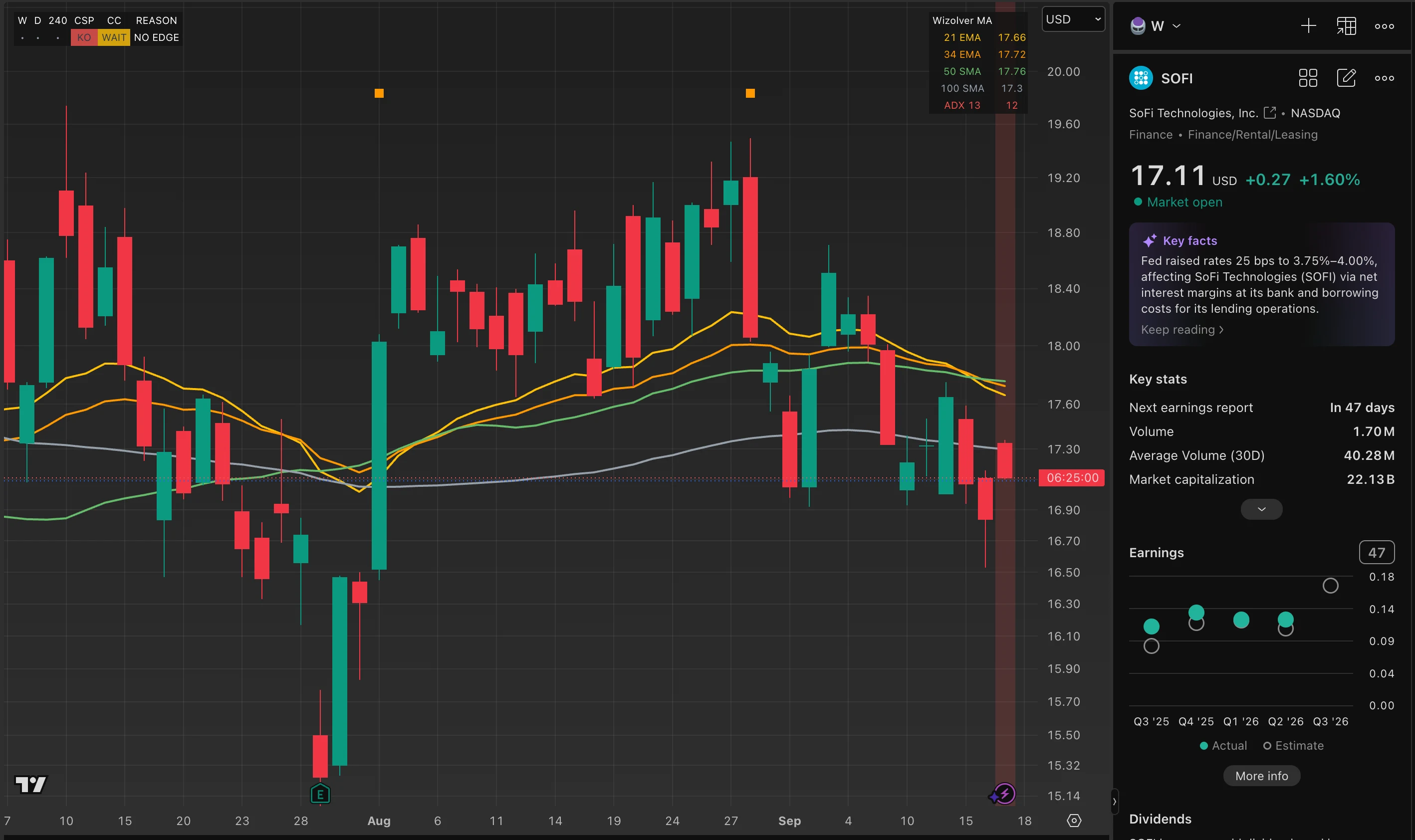Click the plus icon to add symbol
The image size is (1415, 840).
pos(1308,25)
